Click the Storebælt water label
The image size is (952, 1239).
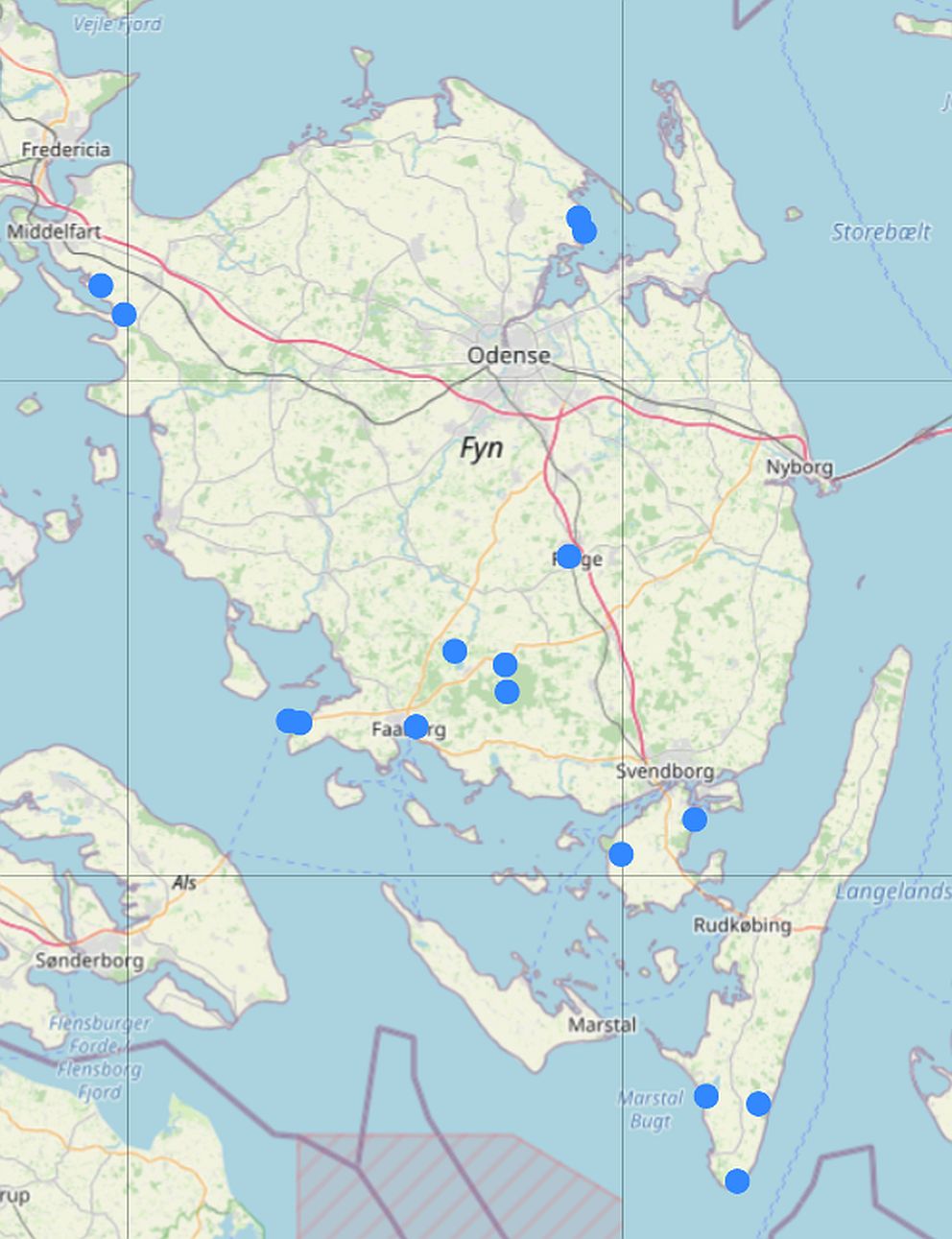coord(881,231)
